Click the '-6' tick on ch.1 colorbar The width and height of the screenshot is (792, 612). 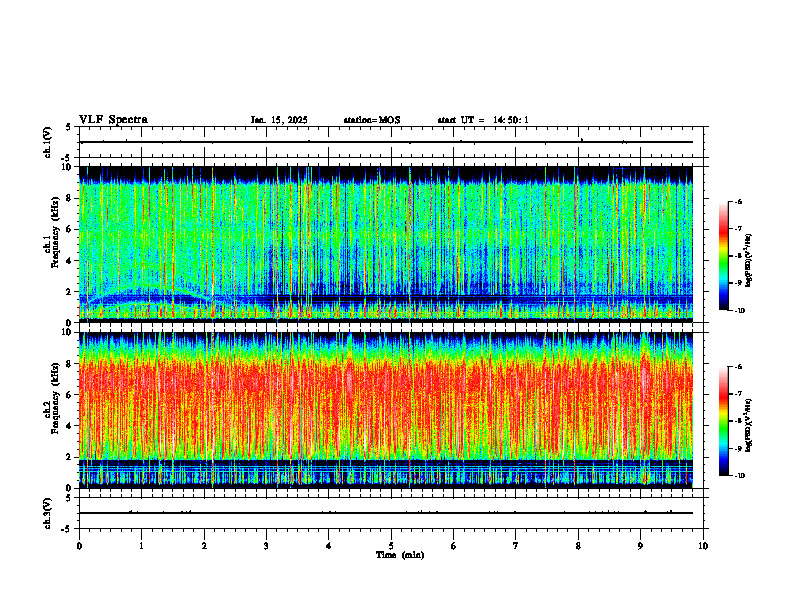738,202
